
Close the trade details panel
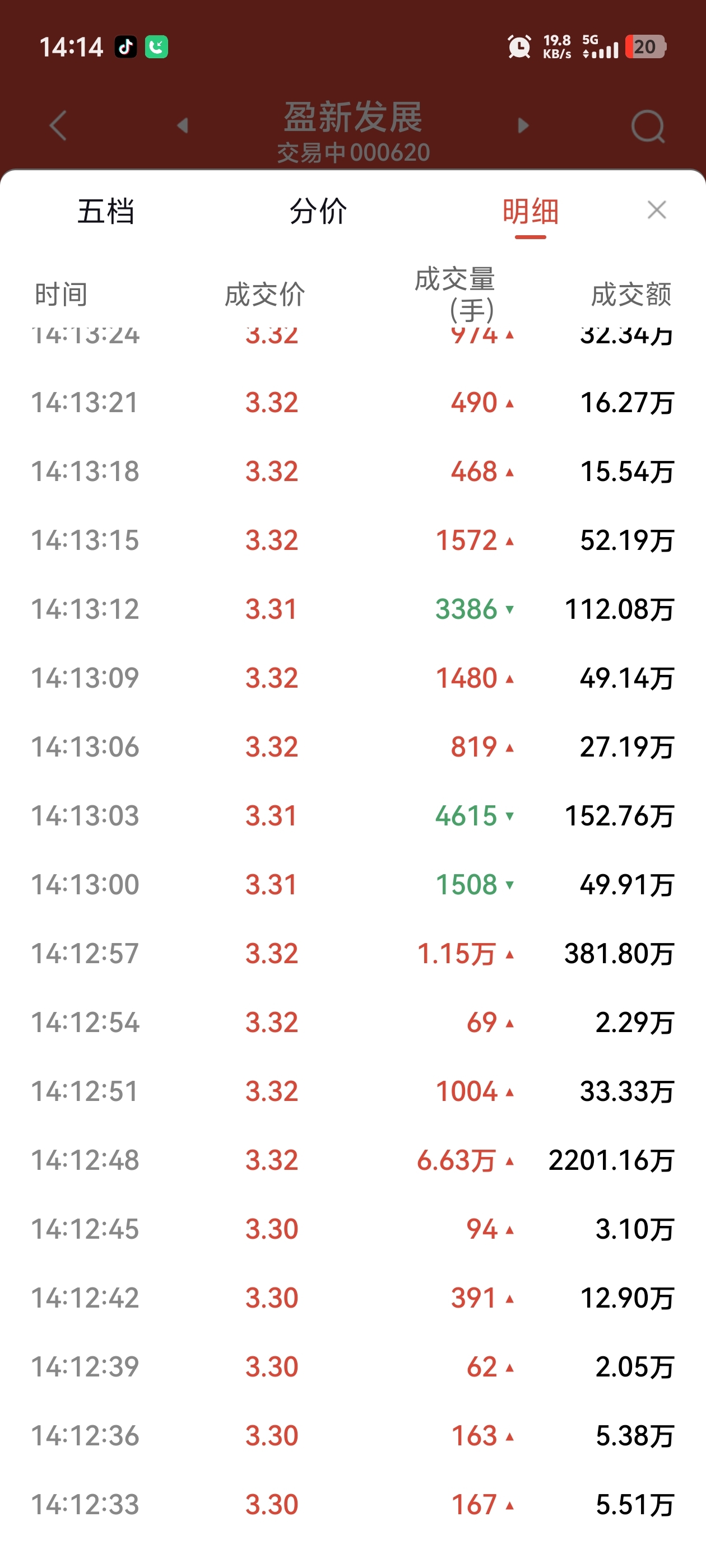coord(657,210)
